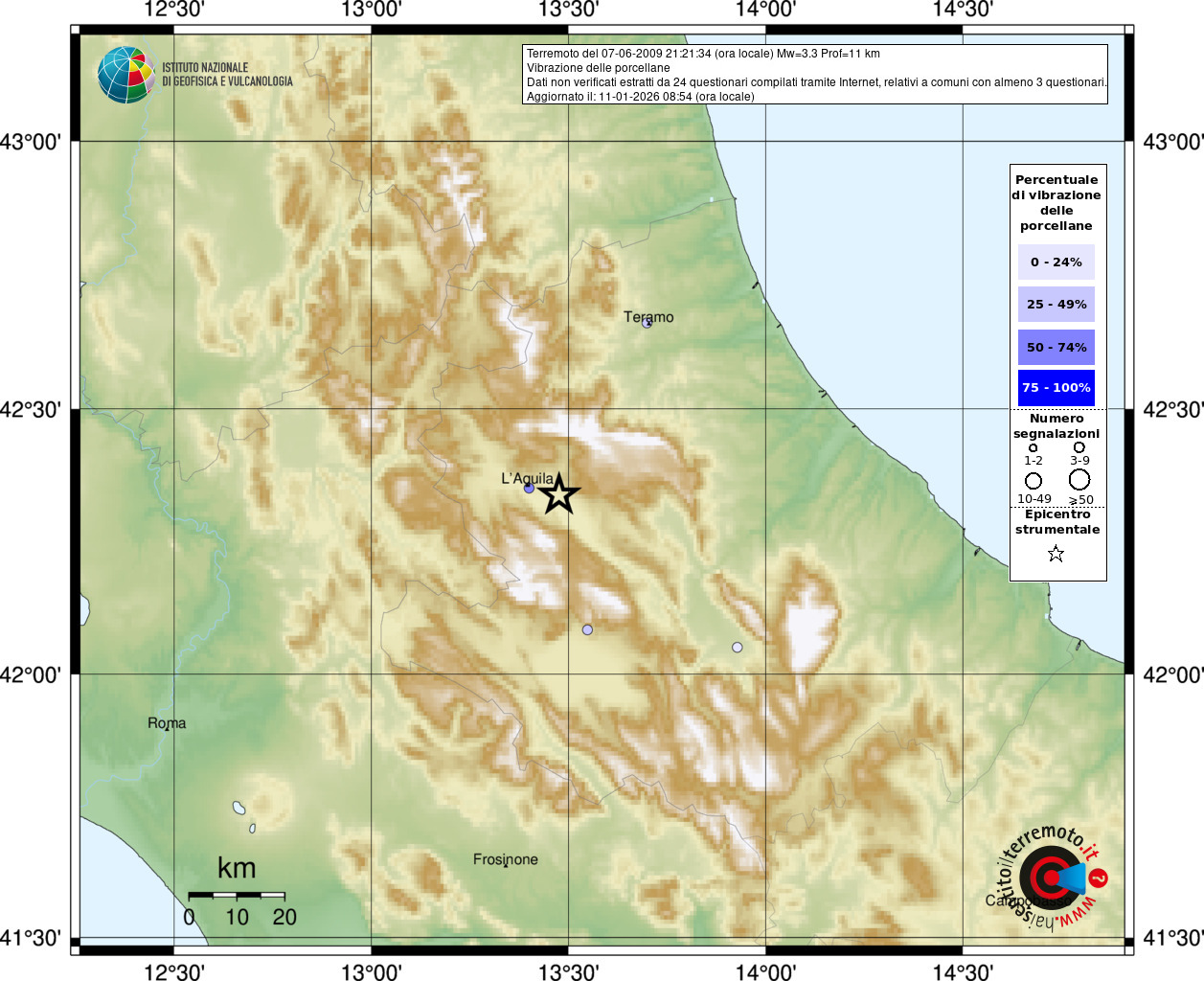
Task: Click the 43°00' label on the left axis
Action: click(x=31, y=142)
